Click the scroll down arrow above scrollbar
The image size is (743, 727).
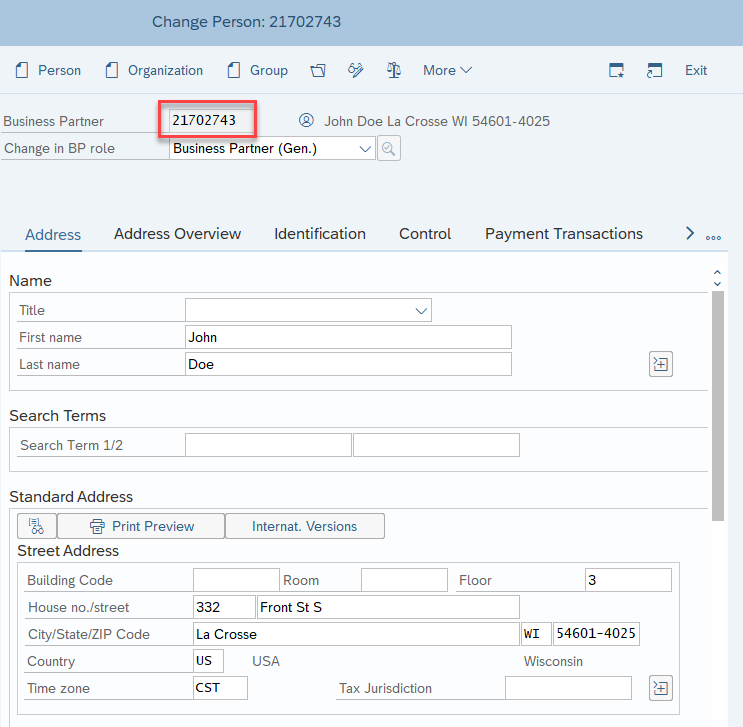(717, 283)
